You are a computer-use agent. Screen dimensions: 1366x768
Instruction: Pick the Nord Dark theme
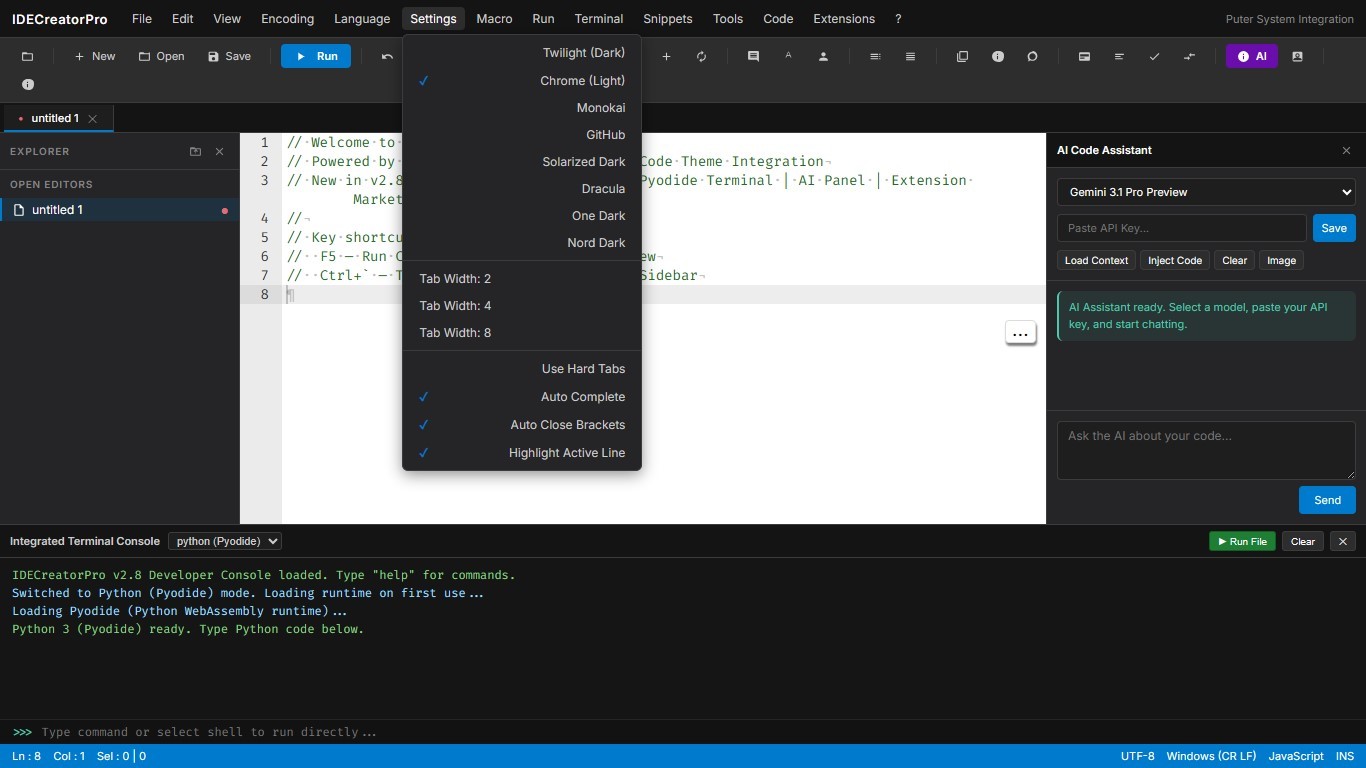pos(521,243)
